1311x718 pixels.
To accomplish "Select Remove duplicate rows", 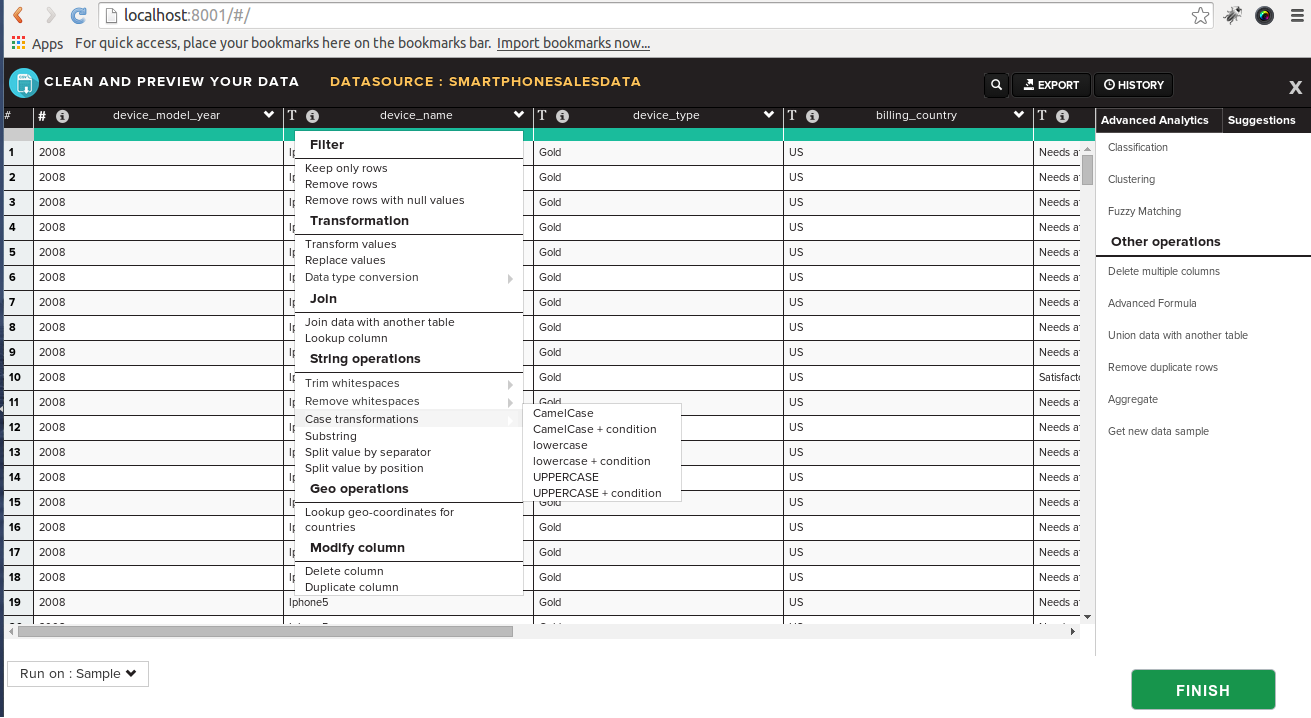I will 1163,367.
